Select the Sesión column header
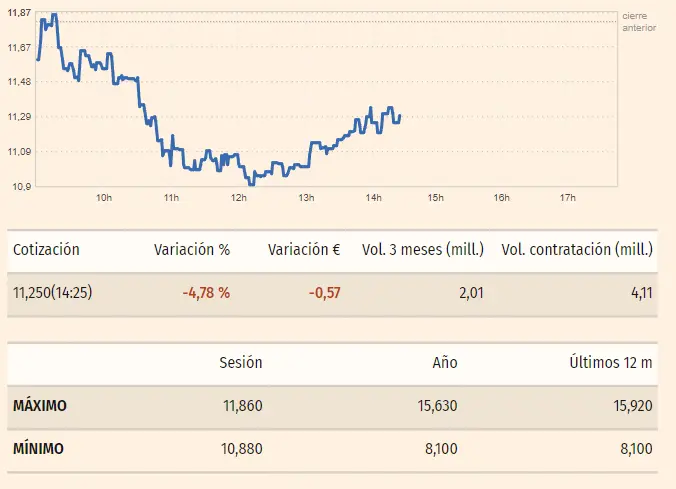Viewport: 676px width, 489px height. coord(240,362)
